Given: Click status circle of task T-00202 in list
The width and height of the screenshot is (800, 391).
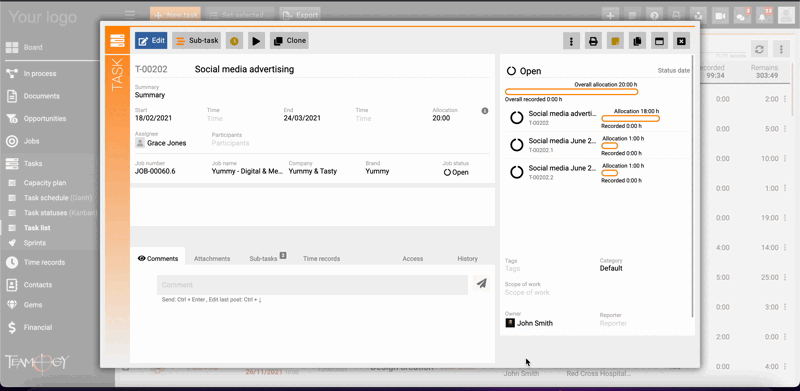Looking at the screenshot, I should (517, 118).
